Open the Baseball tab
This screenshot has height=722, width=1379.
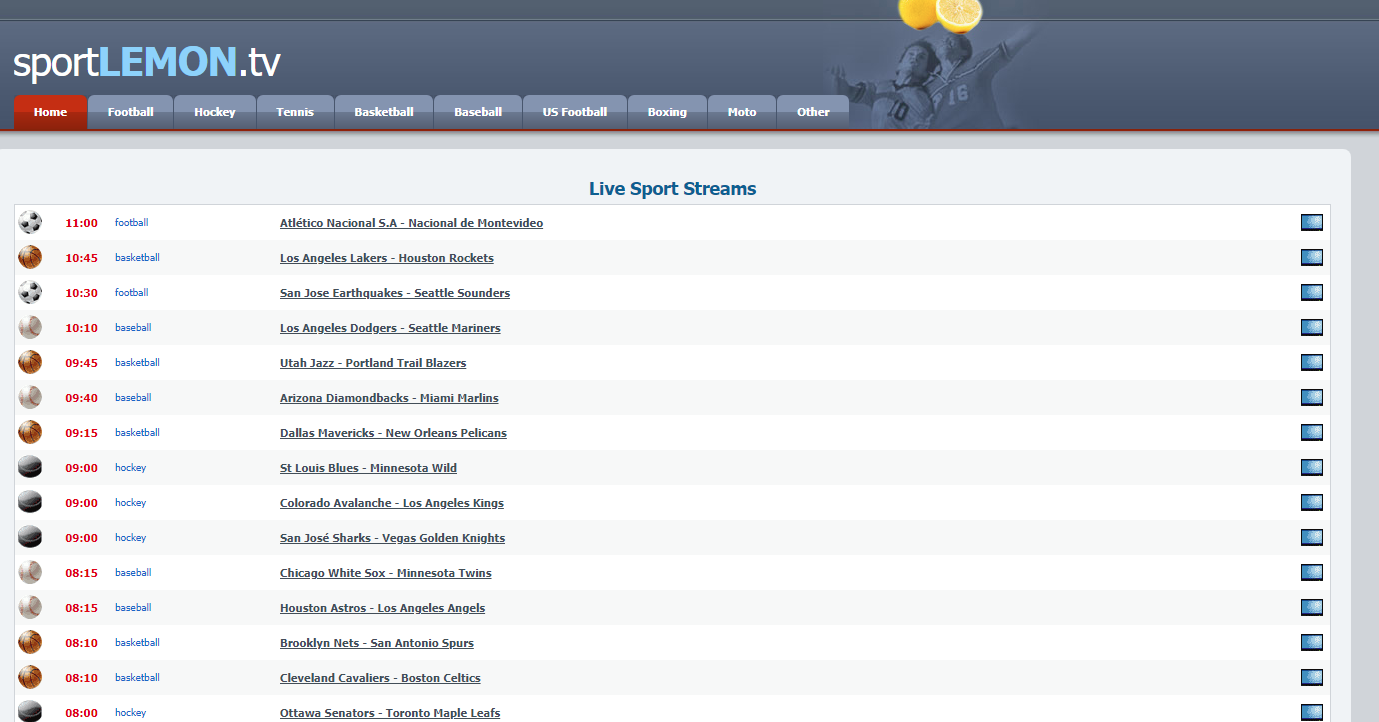[x=478, y=112]
